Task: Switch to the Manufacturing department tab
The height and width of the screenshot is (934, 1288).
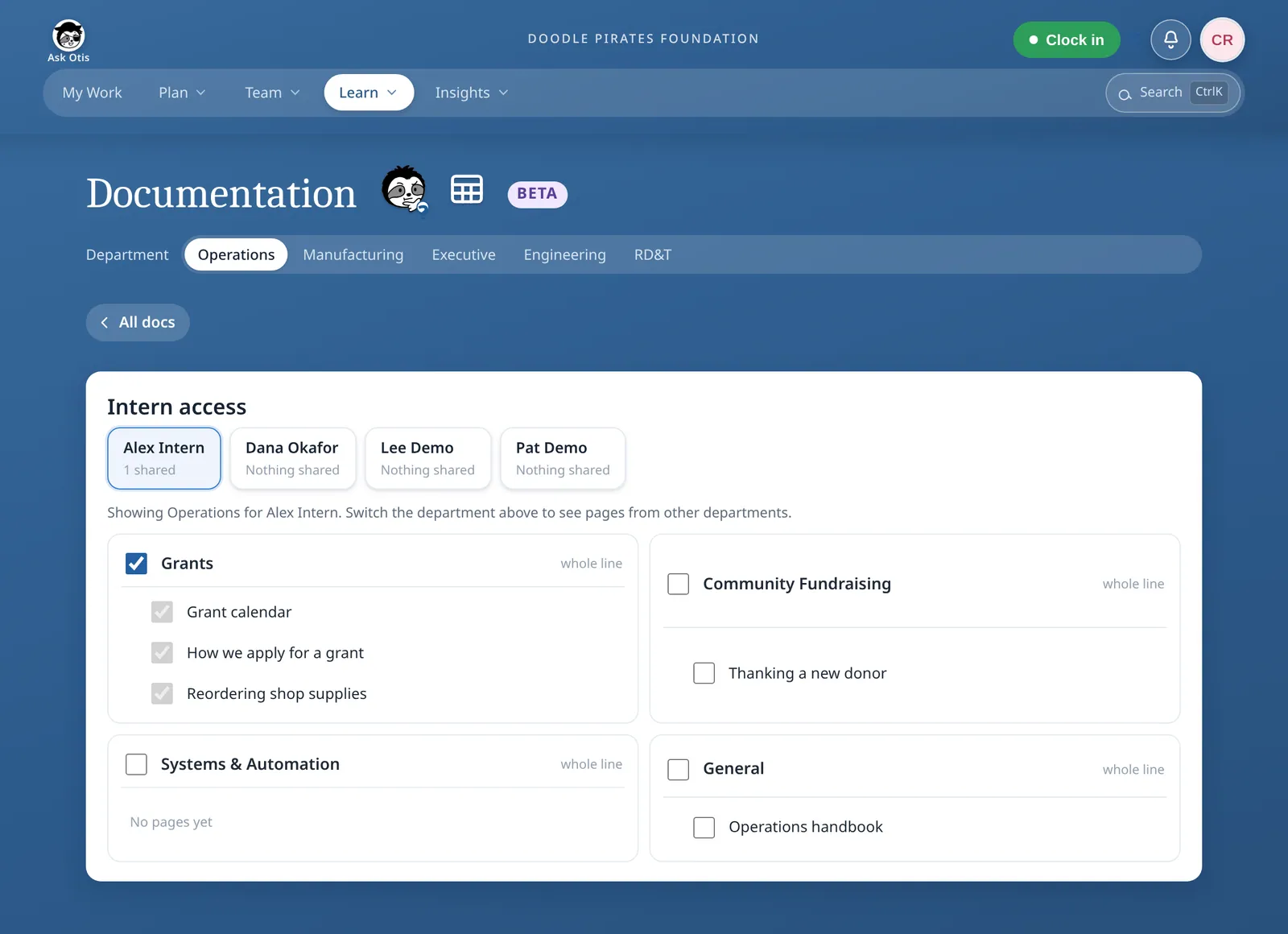Action: tap(353, 254)
